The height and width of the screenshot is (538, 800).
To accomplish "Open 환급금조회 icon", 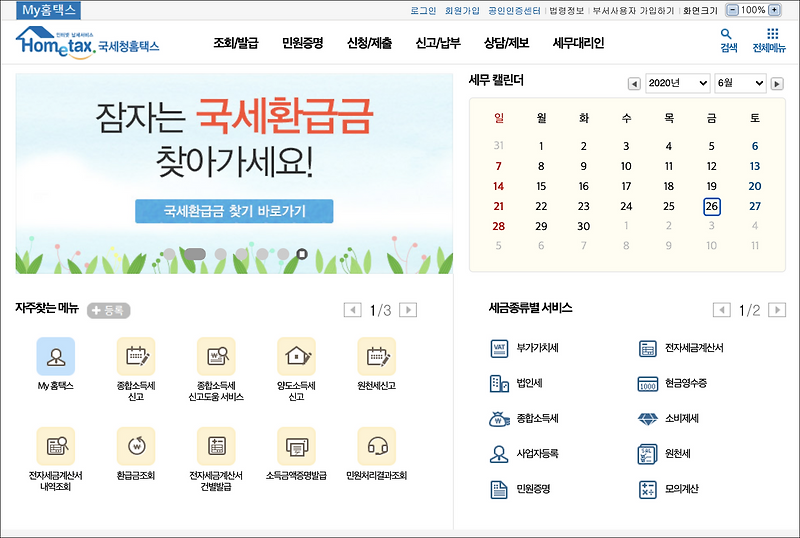I will click(x=136, y=446).
